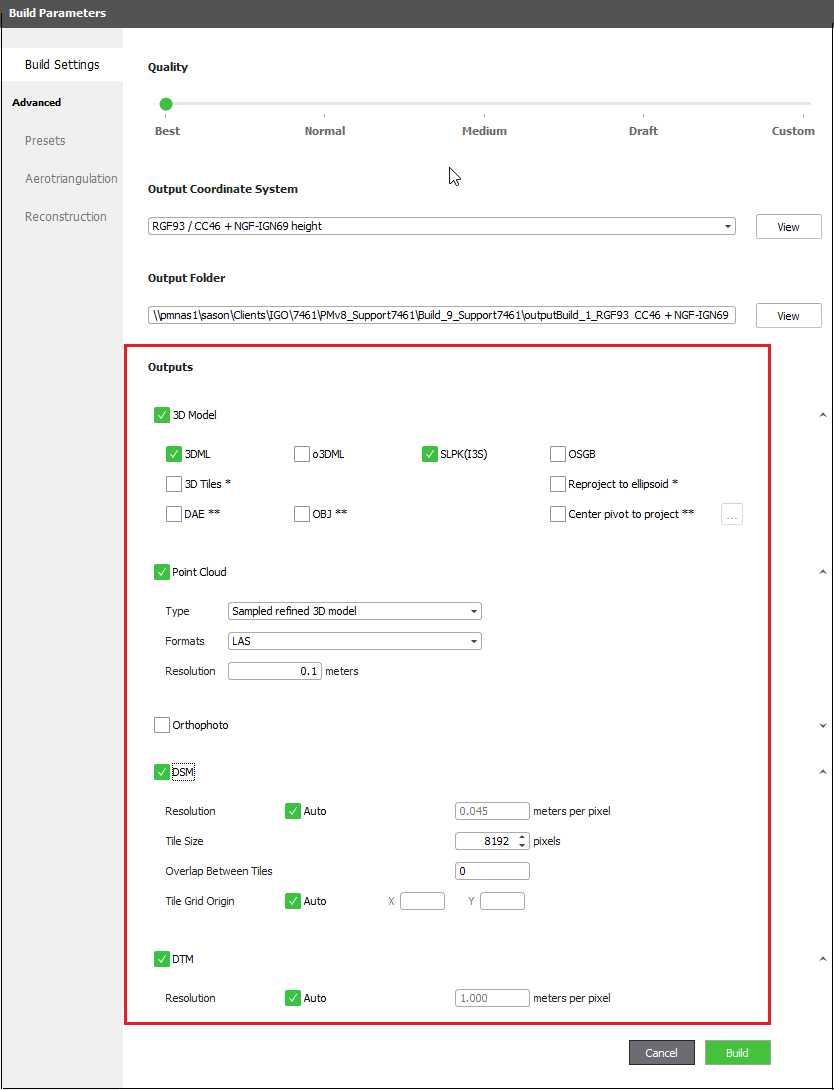Collapse the 3D Model section arrow
The width and height of the screenshot is (834, 1090).
pyautogui.click(x=823, y=415)
